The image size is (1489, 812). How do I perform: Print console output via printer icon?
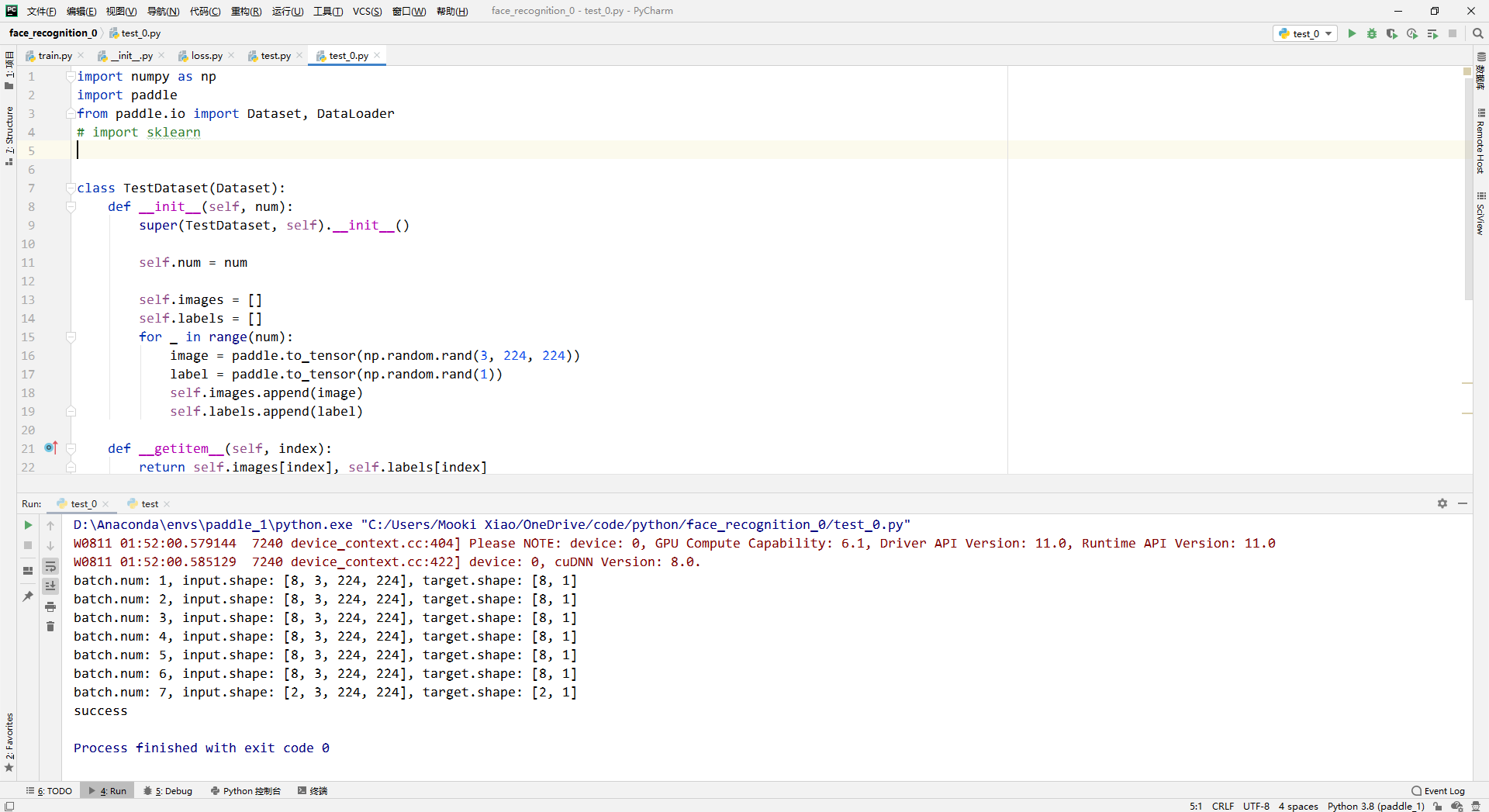click(x=50, y=606)
